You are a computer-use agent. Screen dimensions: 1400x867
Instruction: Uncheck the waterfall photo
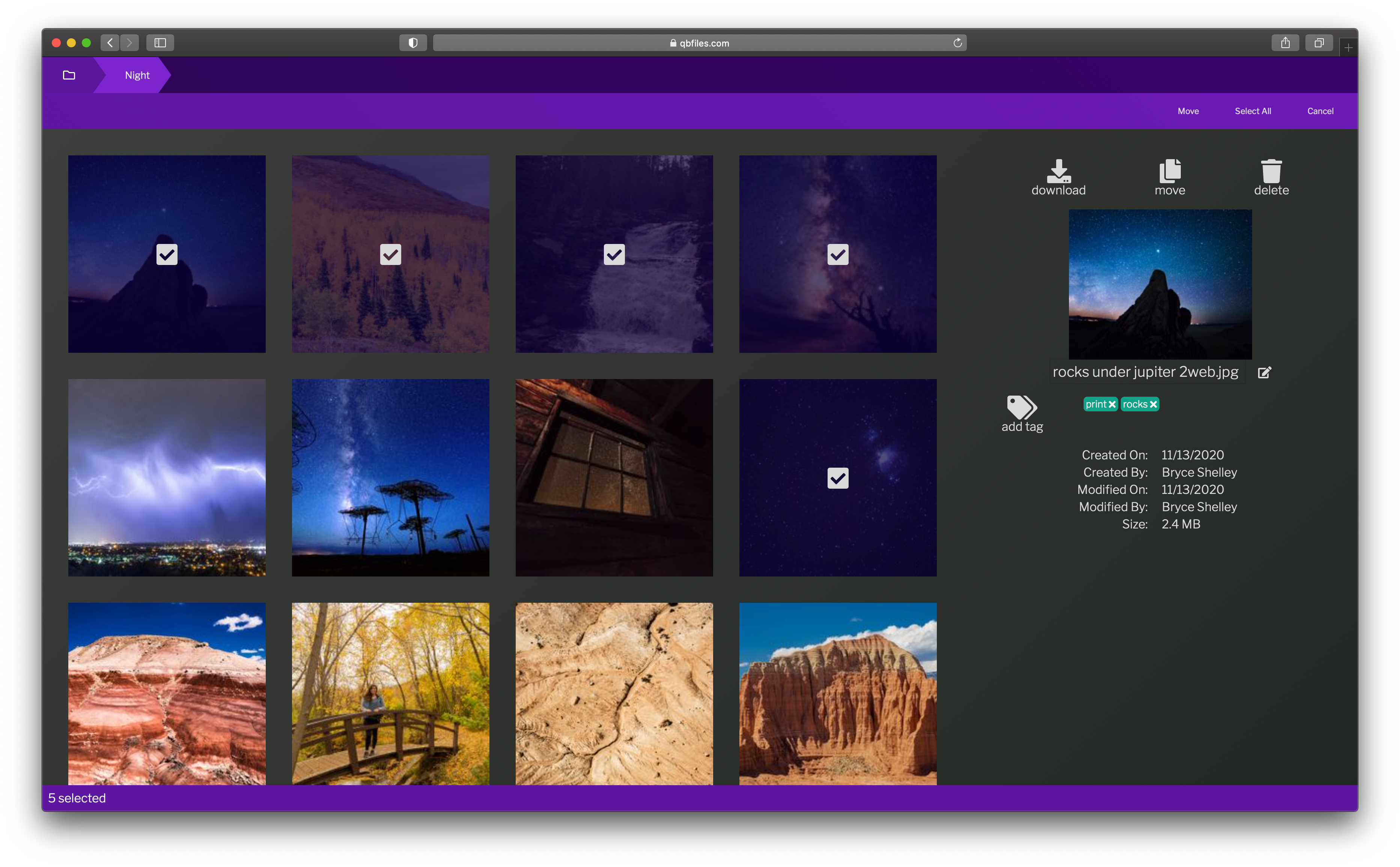pos(613,254)
